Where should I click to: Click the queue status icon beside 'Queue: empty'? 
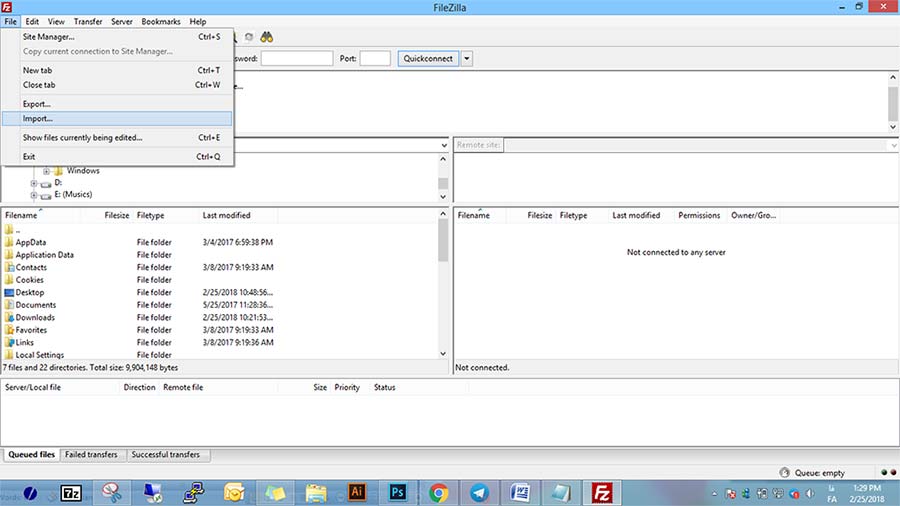tap(785, 473)
